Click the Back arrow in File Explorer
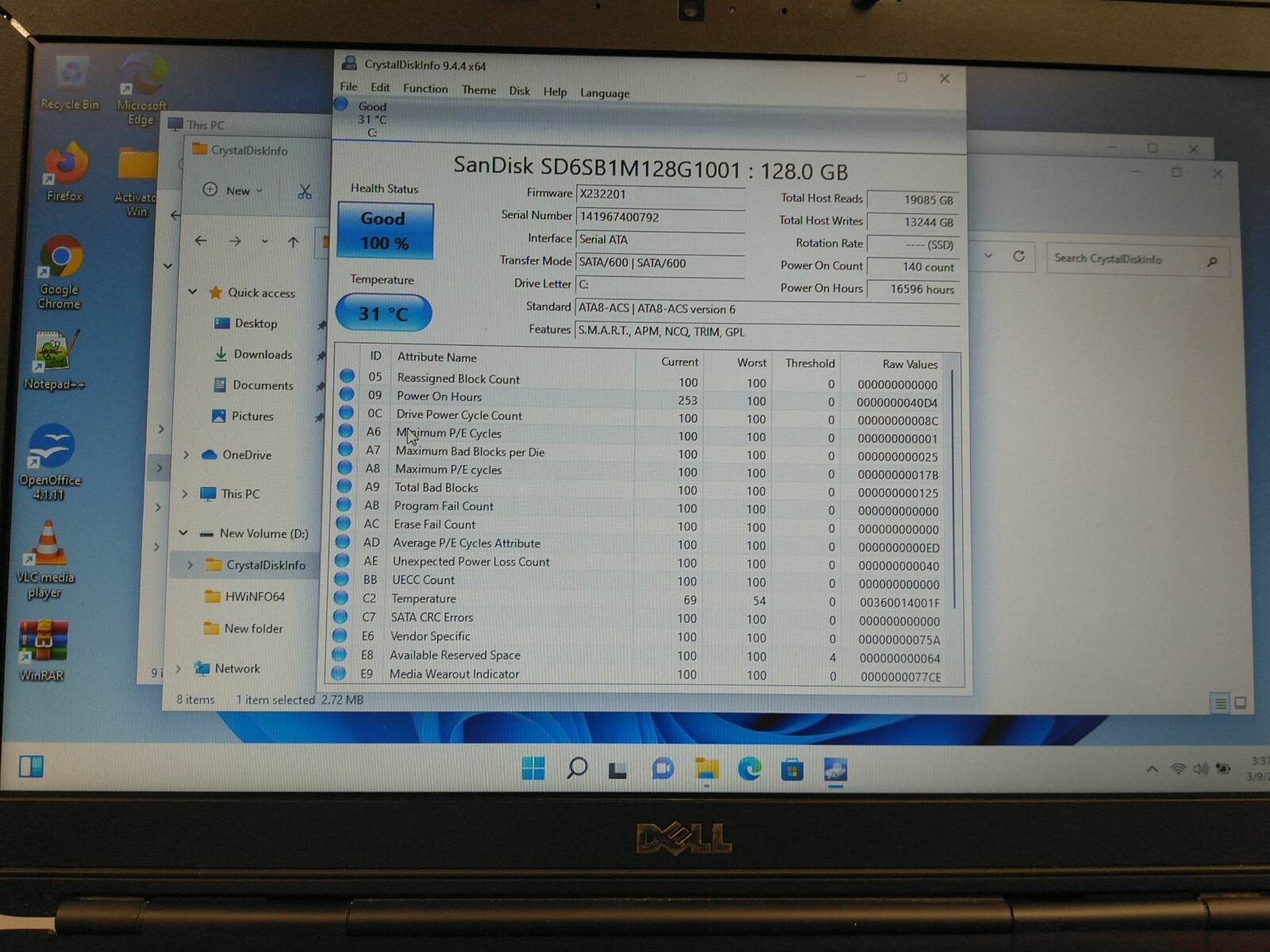Screen dimensions: 1270x952 (x=201, y=240)
